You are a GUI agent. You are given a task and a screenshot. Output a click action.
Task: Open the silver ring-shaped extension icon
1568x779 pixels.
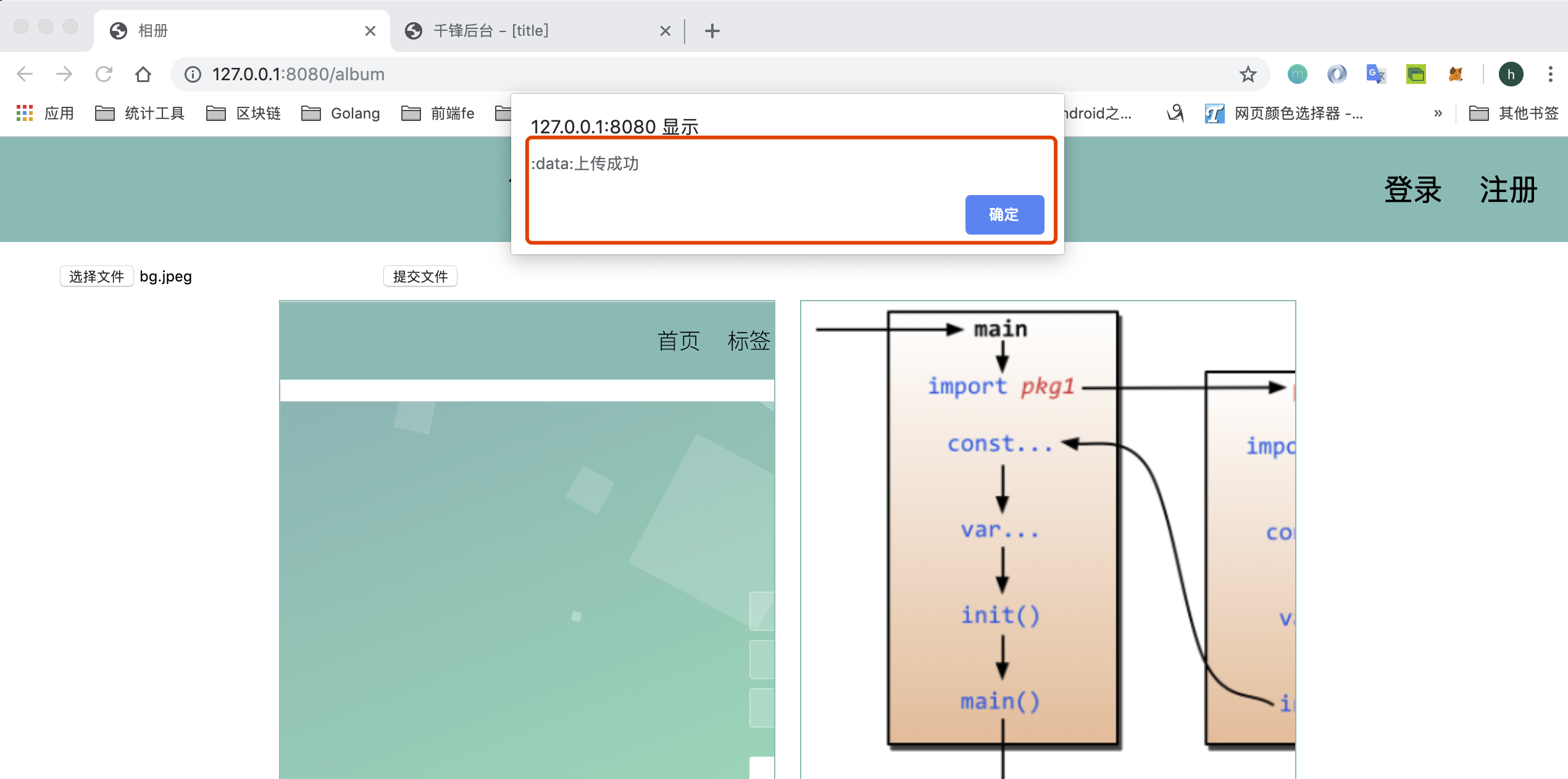tap(1337, 73)
